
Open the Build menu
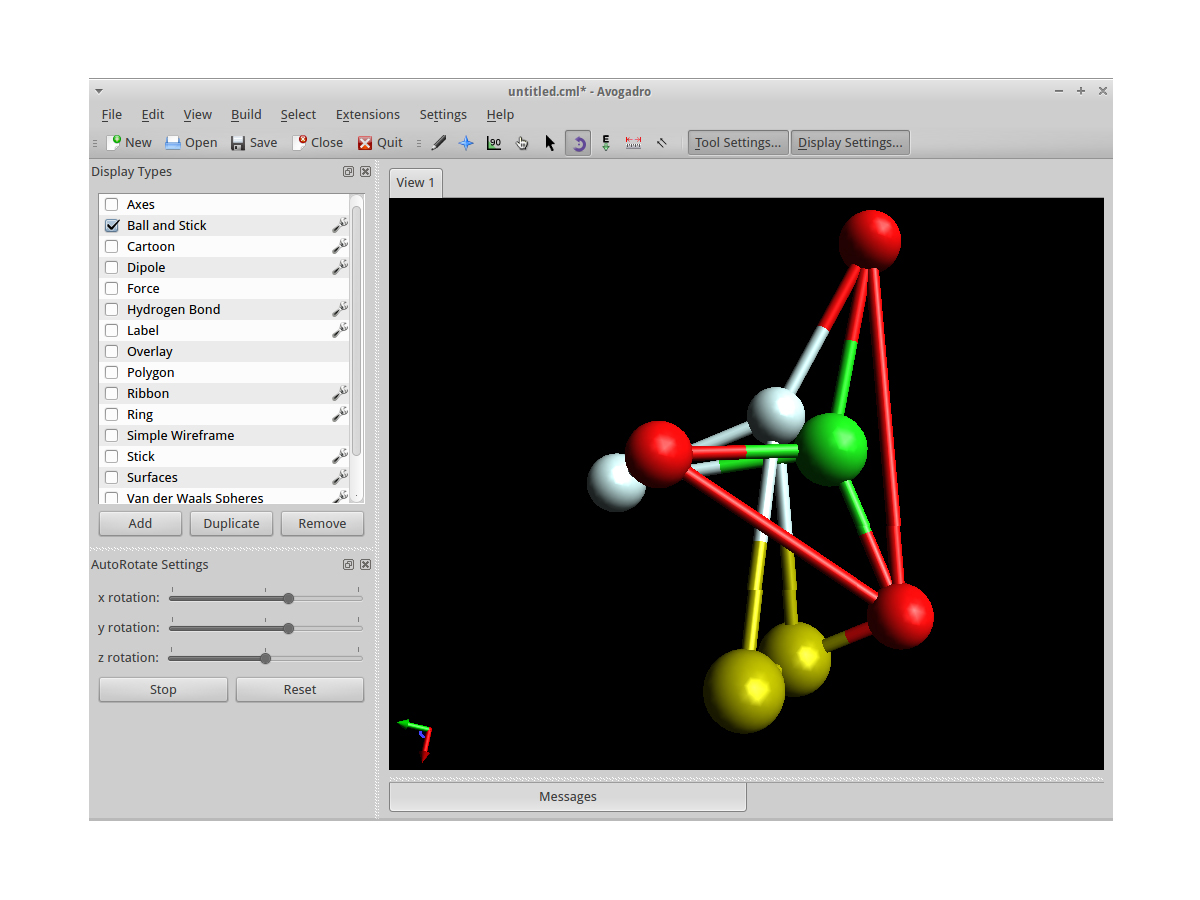click(x=246, y=115)
